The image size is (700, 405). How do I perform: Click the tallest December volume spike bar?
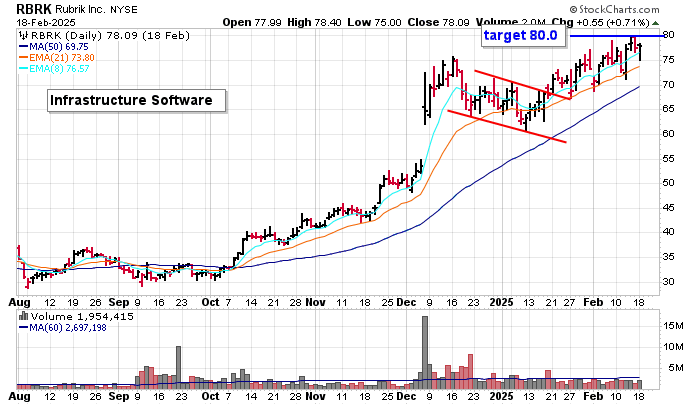[x=425, y=352]
